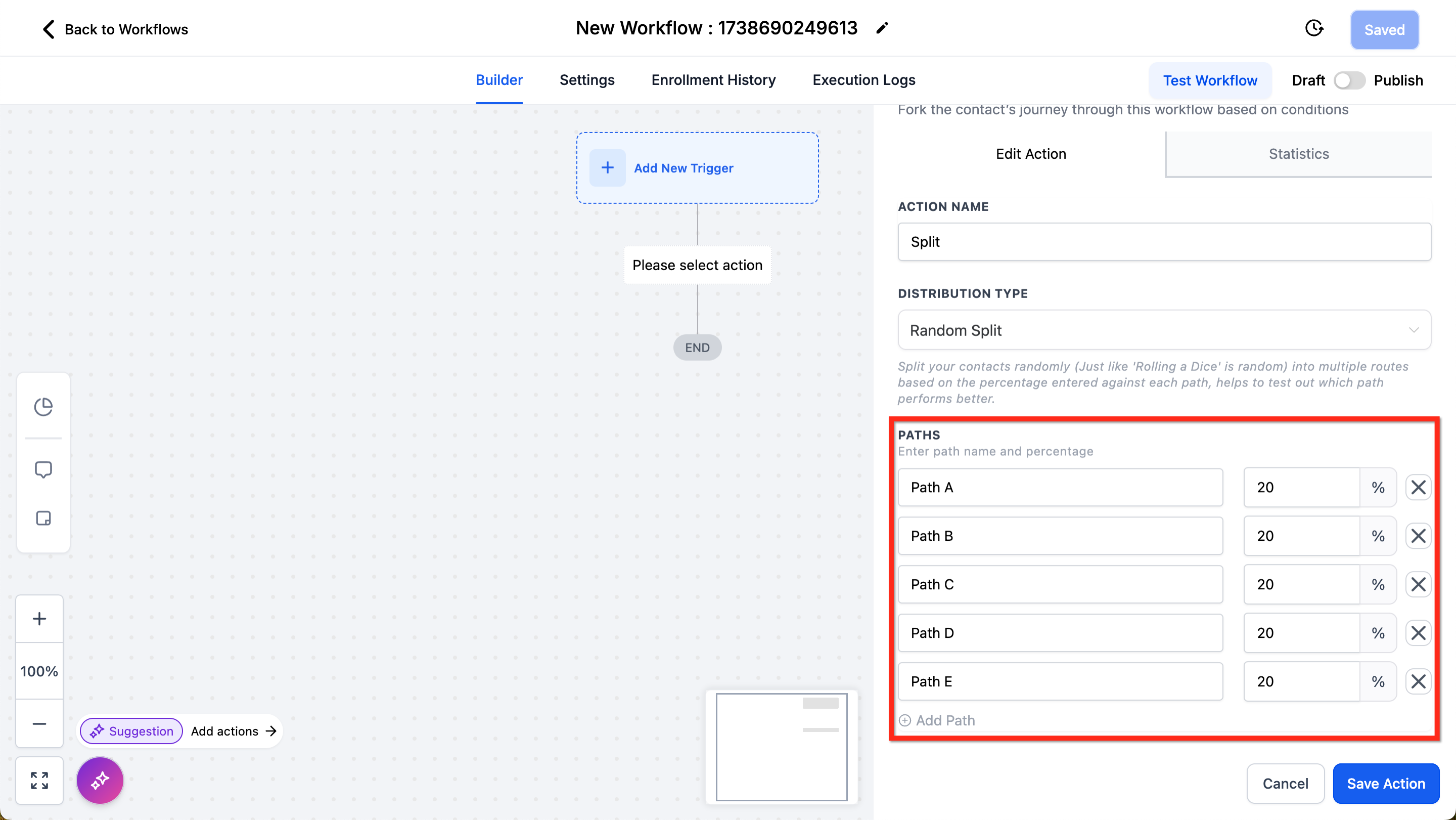Screen dimensions: 1456x820
Task: Click the comment bubble icon
Action: tap(43, 469)
